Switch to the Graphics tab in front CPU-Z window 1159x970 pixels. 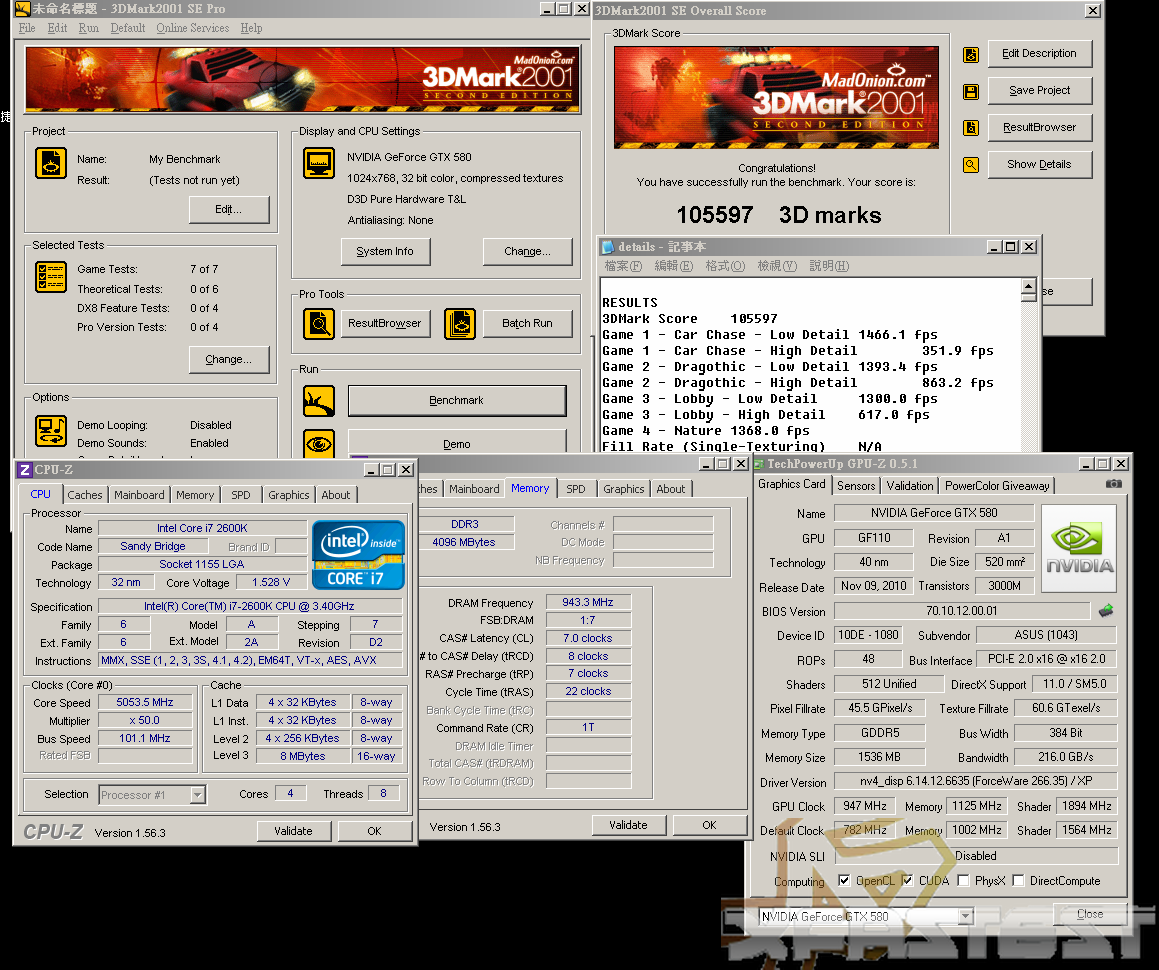pyautogui.click(x=289, y=495)
